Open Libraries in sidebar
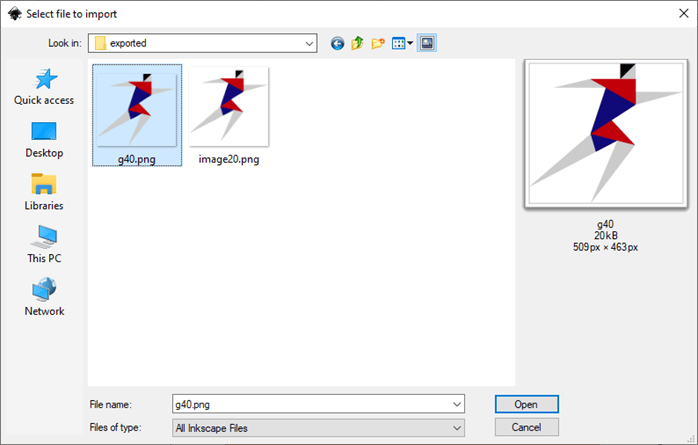The width and height of the screenshot is (698, 445). pos(44,192)
